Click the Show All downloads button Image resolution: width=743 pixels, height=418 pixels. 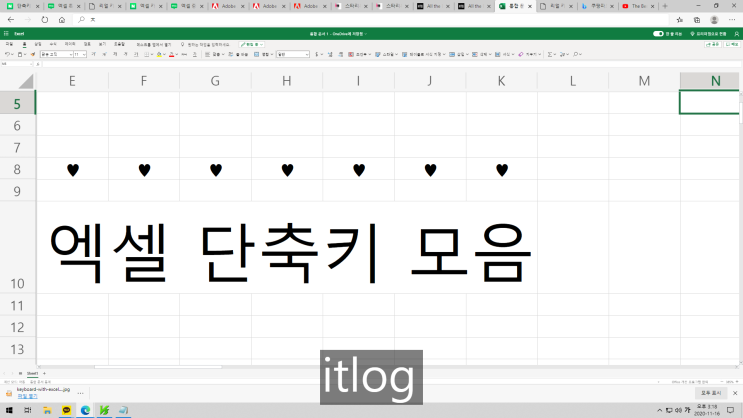(x=711, y=393)
